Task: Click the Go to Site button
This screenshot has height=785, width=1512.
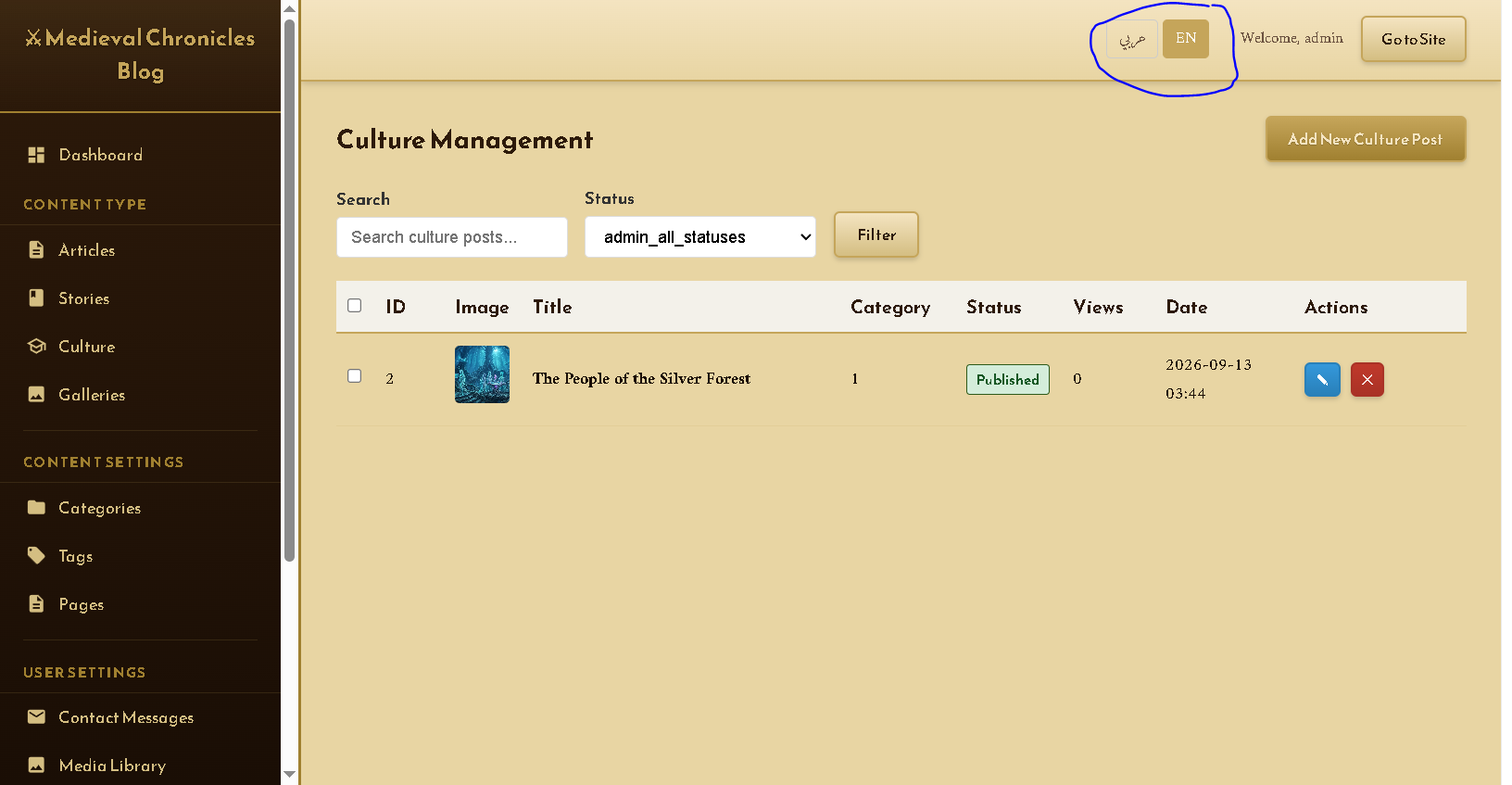Action: tap(1413, 39)
